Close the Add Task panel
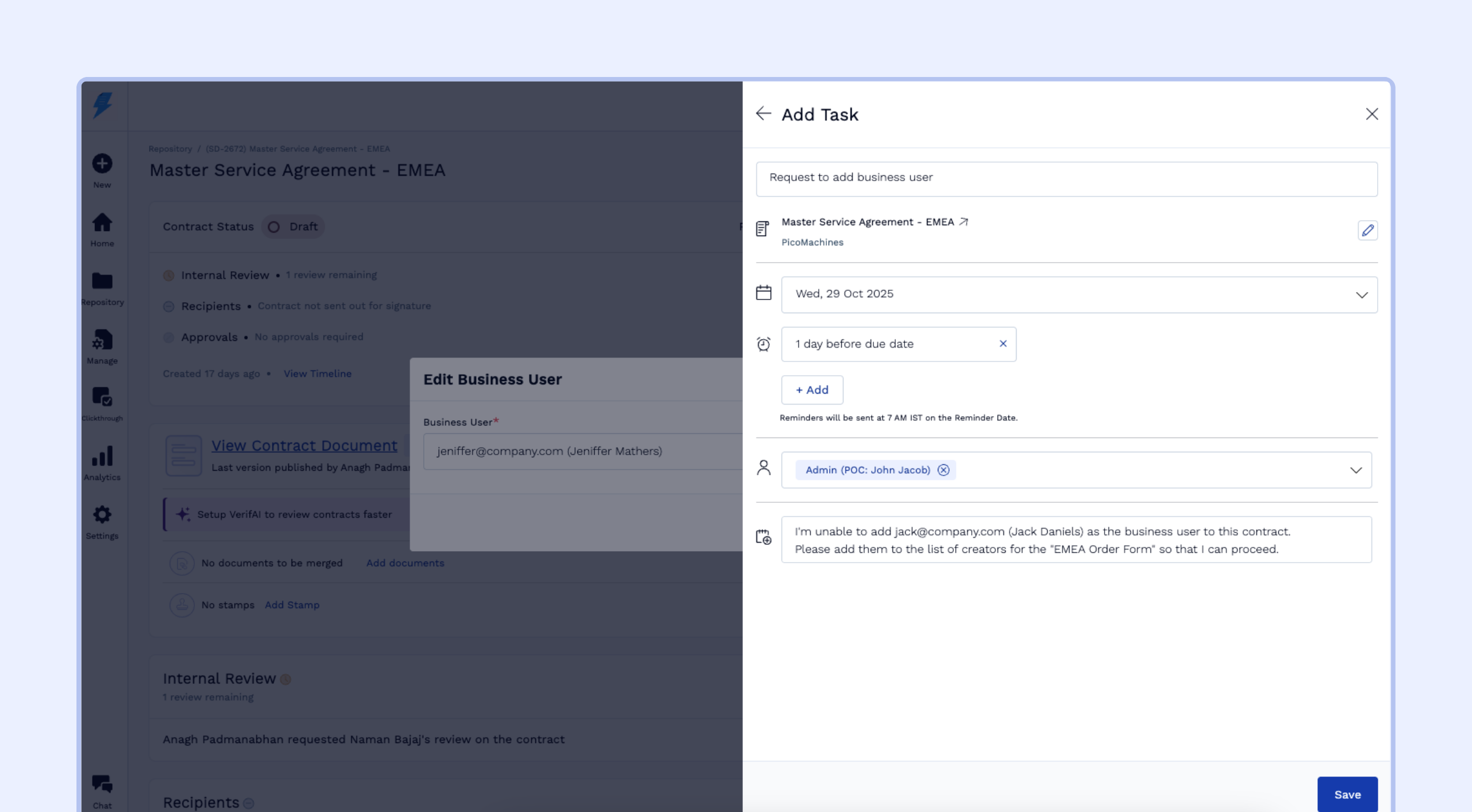Viewport: 1472px width, 812px height. coord(1372,114)
